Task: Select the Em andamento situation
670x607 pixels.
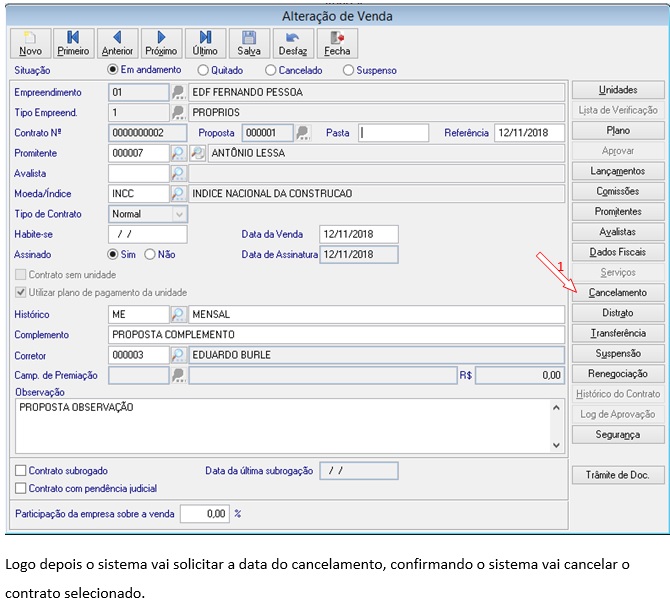Action: 145,70
